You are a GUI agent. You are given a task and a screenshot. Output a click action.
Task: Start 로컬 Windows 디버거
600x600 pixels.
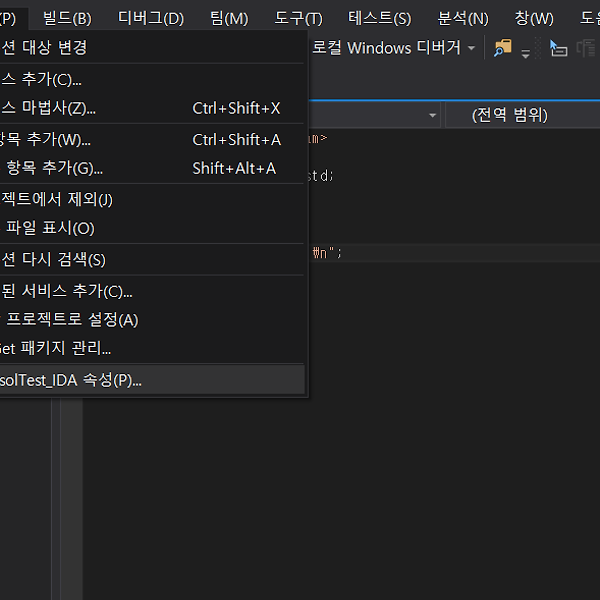click(x=386, y=48)
